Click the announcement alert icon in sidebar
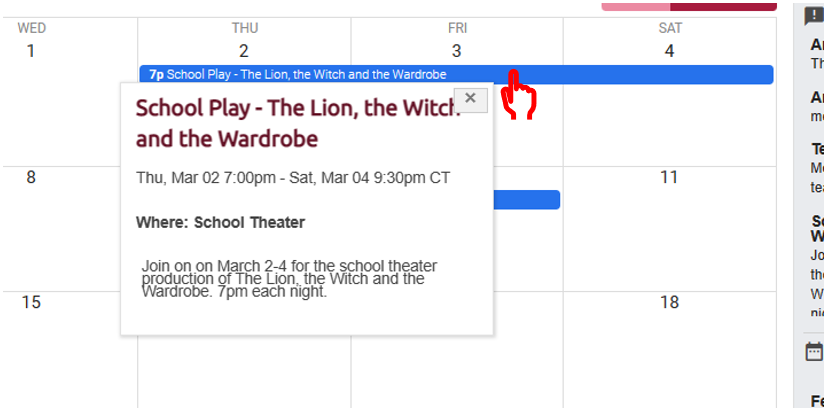 (x=814, y=16)
